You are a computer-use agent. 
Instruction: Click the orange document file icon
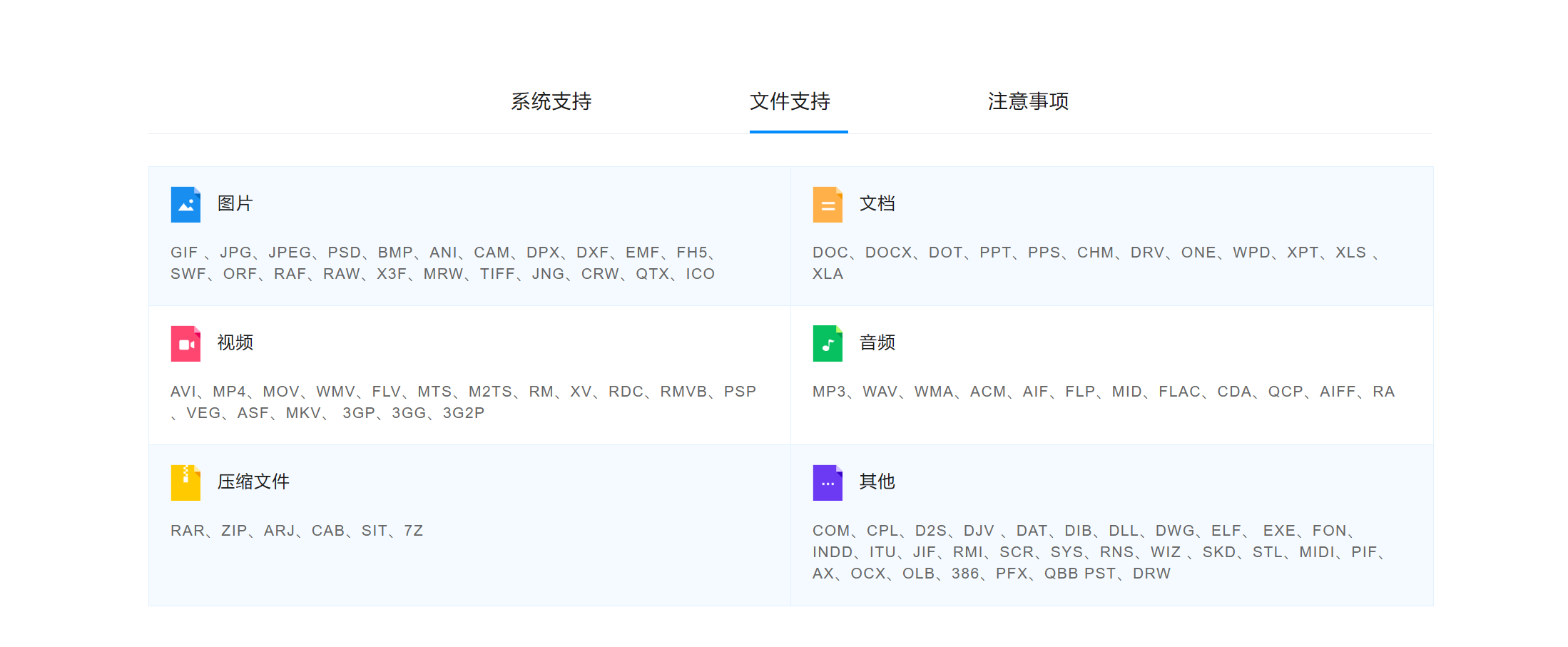pyautogui.click(x=828, y=205)
